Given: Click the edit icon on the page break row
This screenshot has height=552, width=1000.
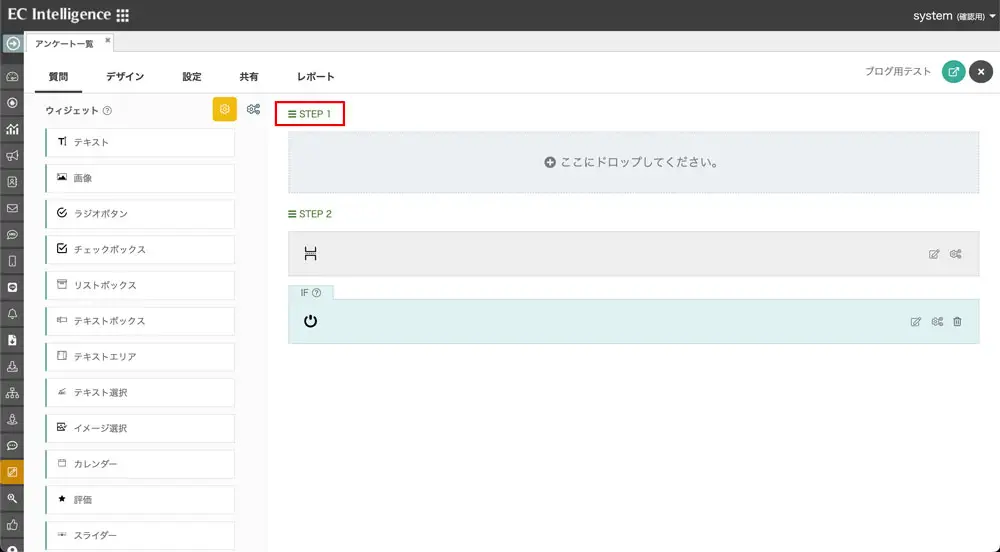Looking at the screenshot, I should (934, 254).
